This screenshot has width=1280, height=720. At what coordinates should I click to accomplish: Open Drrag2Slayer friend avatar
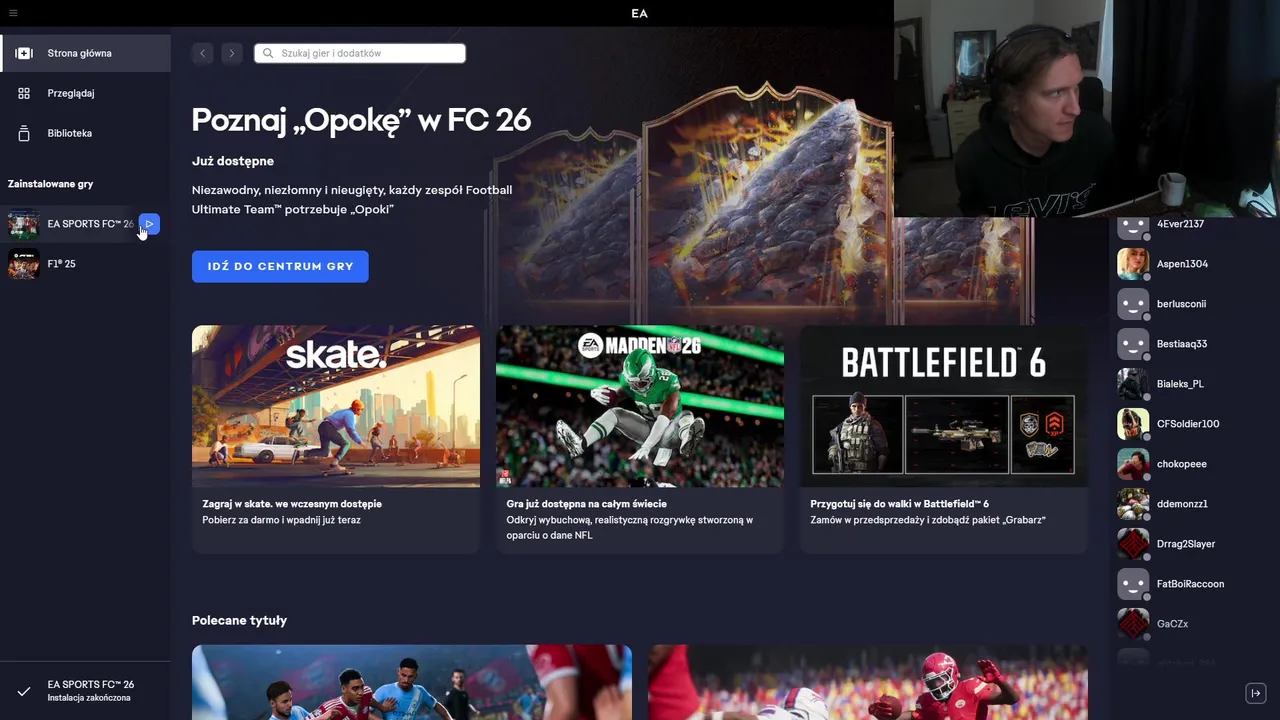click(1133, 544)
